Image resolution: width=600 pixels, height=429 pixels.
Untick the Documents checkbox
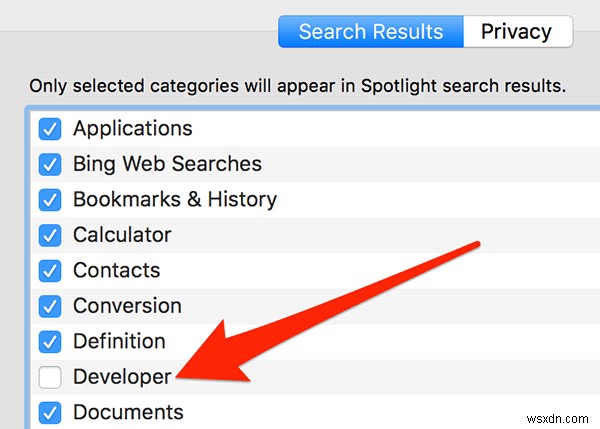click(x=50, y=412)
